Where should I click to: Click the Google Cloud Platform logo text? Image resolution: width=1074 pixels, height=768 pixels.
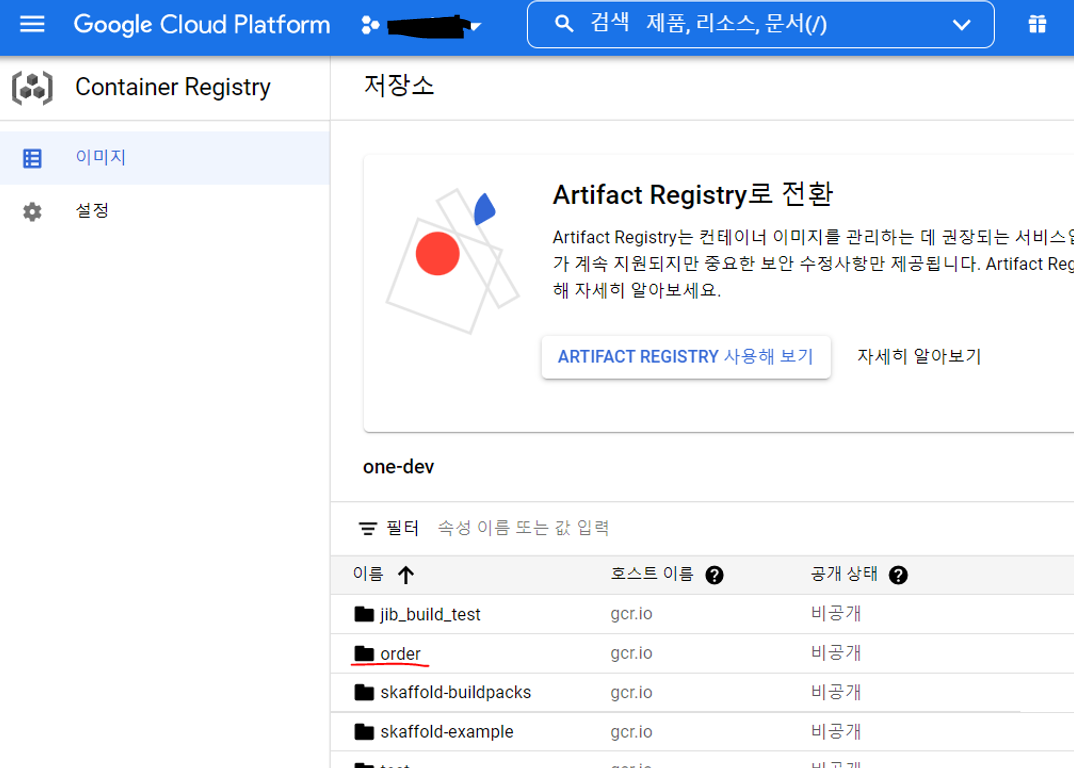[x=201, y=25]
